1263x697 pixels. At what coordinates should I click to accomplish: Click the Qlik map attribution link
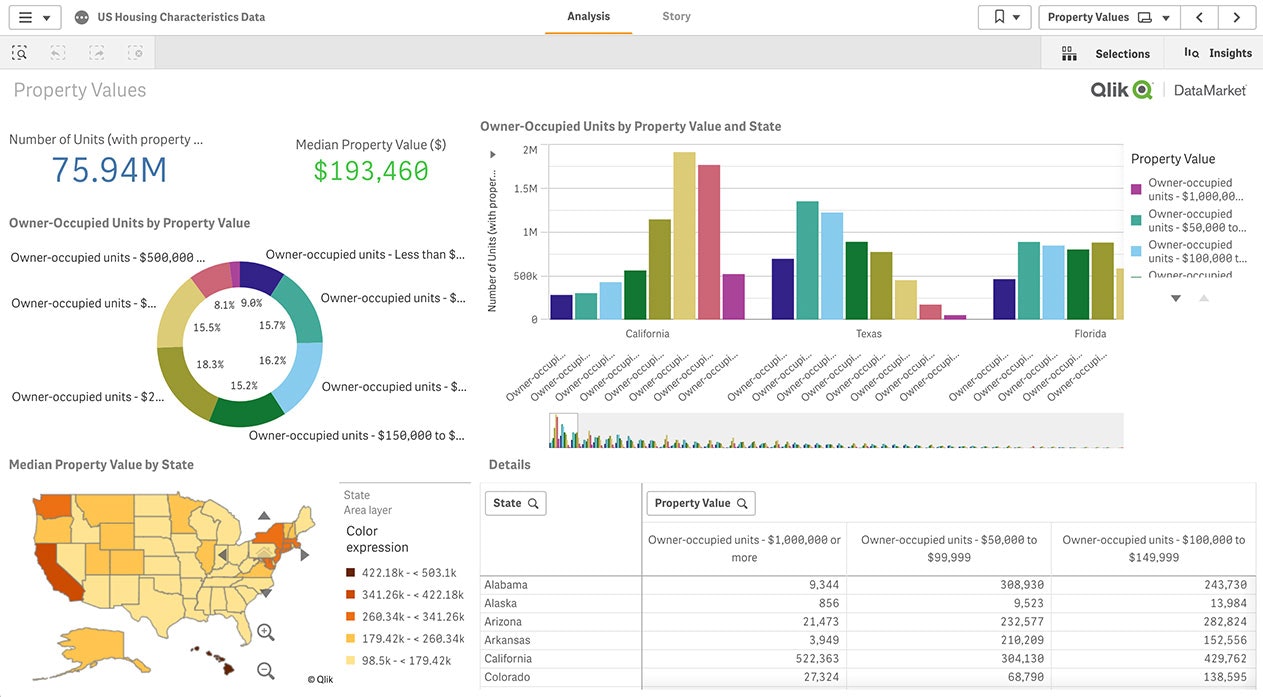point(320,680)
